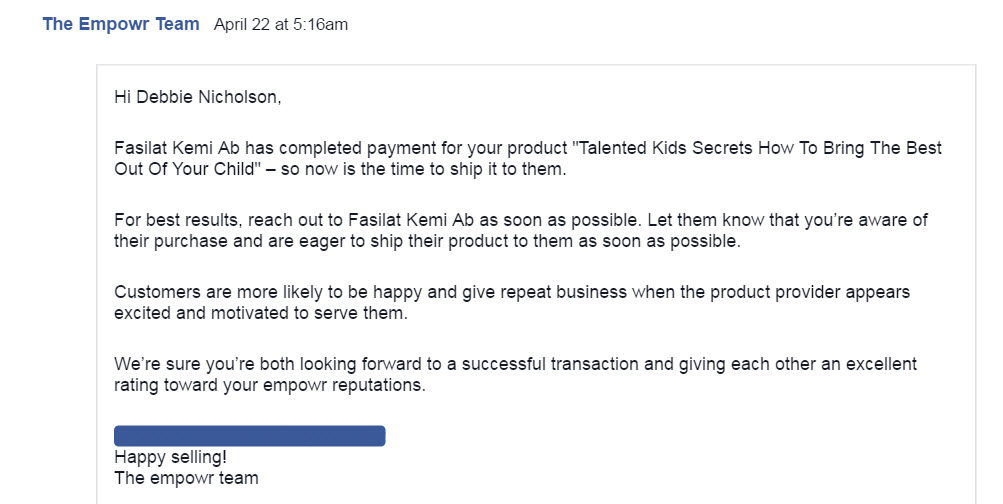Click the phrase 'excited and motivated to serve them'
1003x504 pixels.
pyautogui.click(x=246, y=313)
